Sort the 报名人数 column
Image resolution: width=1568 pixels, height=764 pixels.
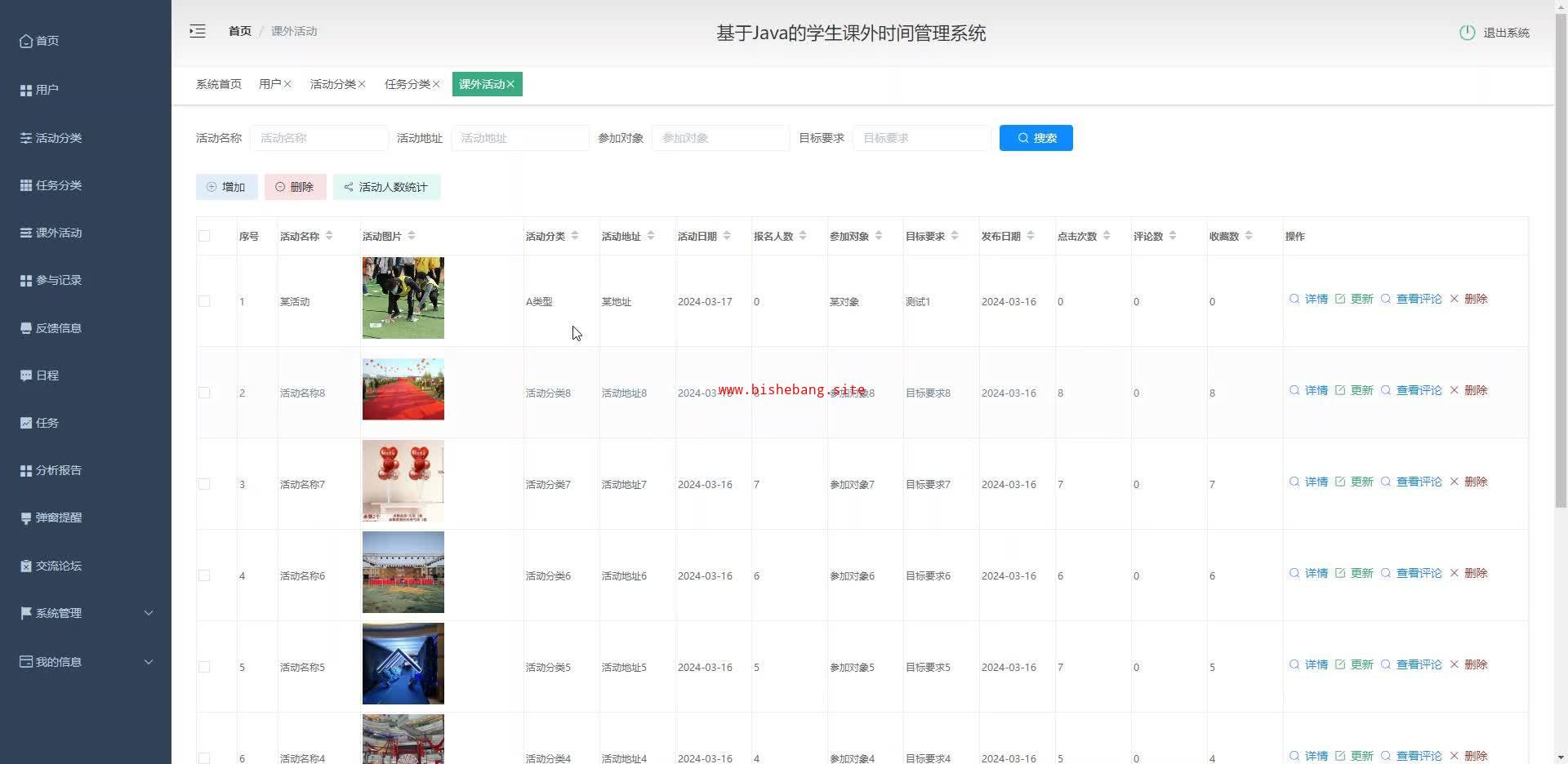[803, 236]
